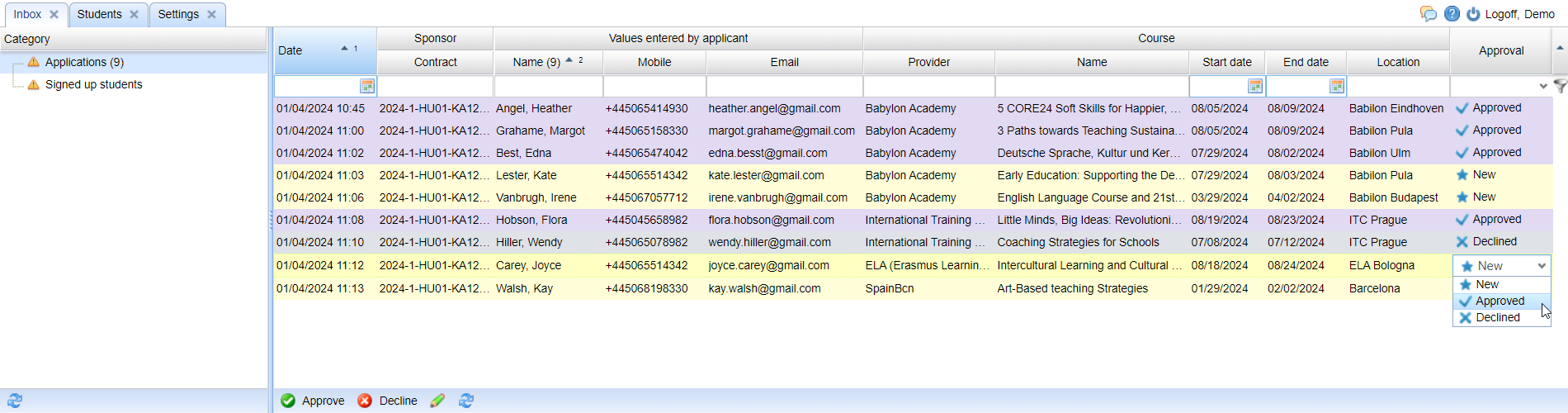Switch to the Students tab
The height and width of the screenshot is (413, 1568).
[x=99, y=14]
